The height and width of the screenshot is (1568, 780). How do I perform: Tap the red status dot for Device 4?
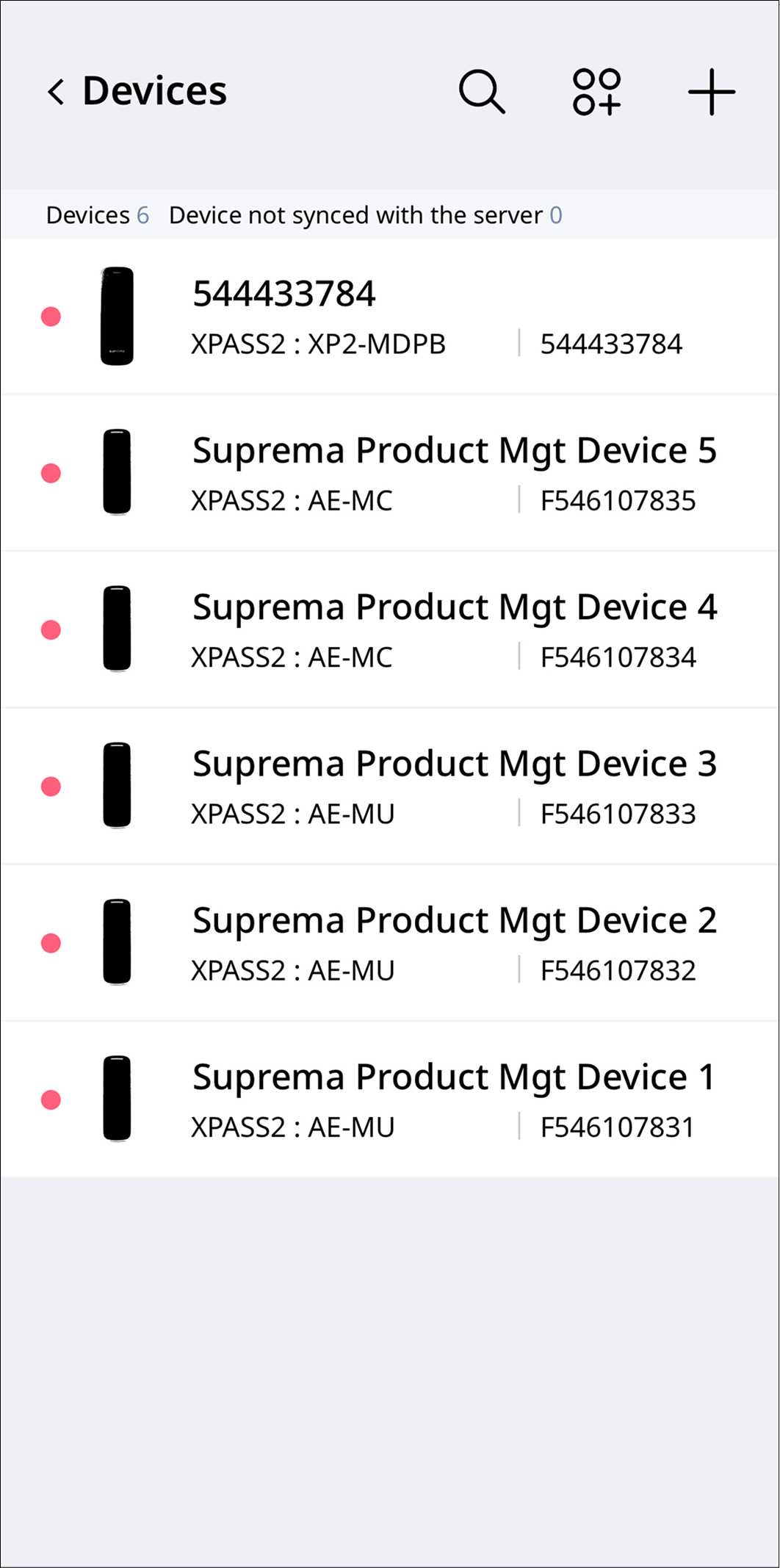51,629
